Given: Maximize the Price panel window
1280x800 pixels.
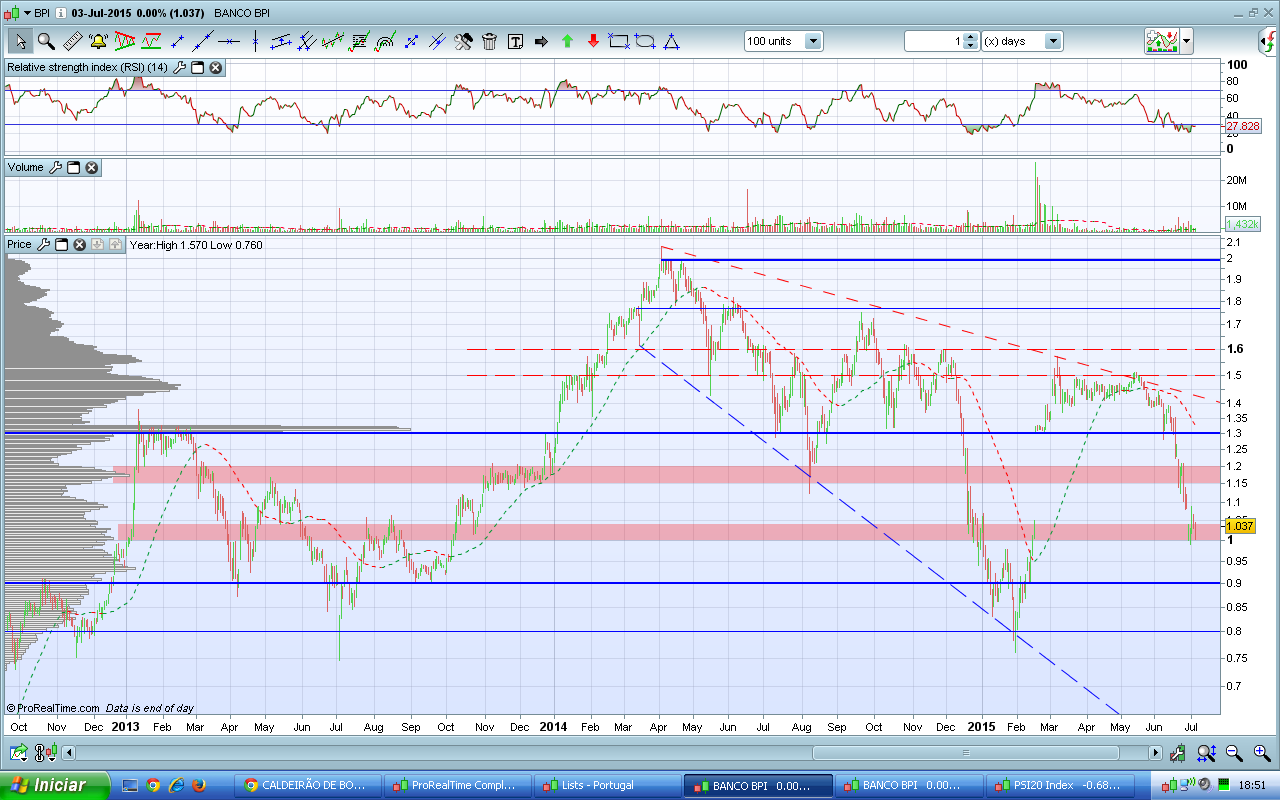Looking at the screenshot, I should 62,244.
